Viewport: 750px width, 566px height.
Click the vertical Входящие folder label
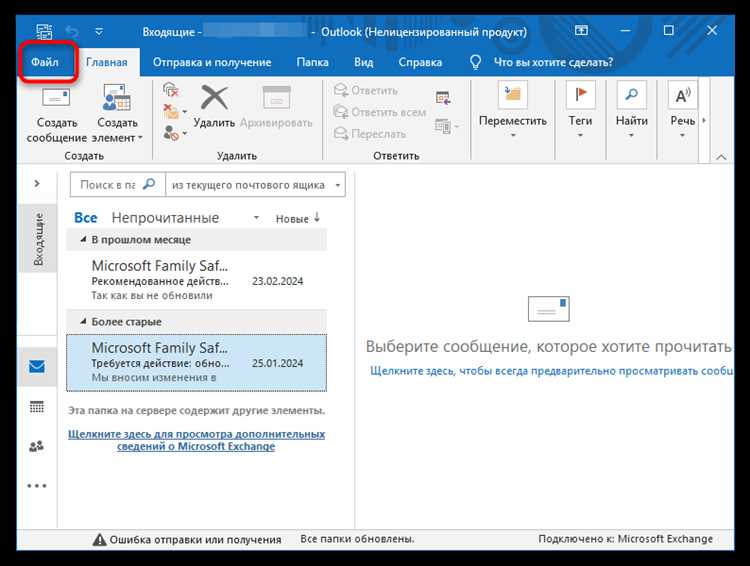[38, 239]
